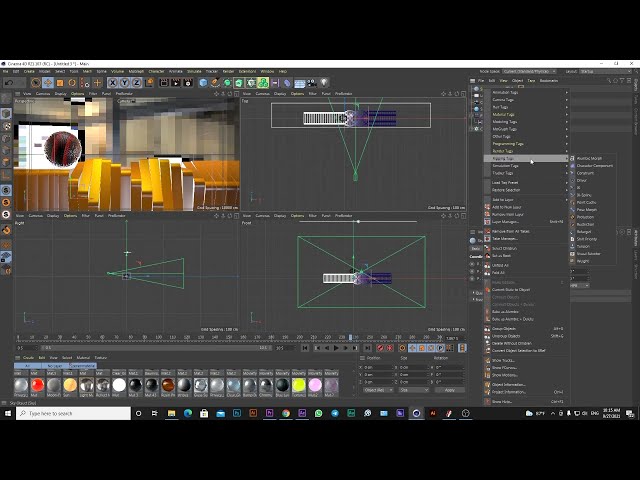Open the Node Space dropdown
The width and height of the screenshot is (640, 480).
530,71
